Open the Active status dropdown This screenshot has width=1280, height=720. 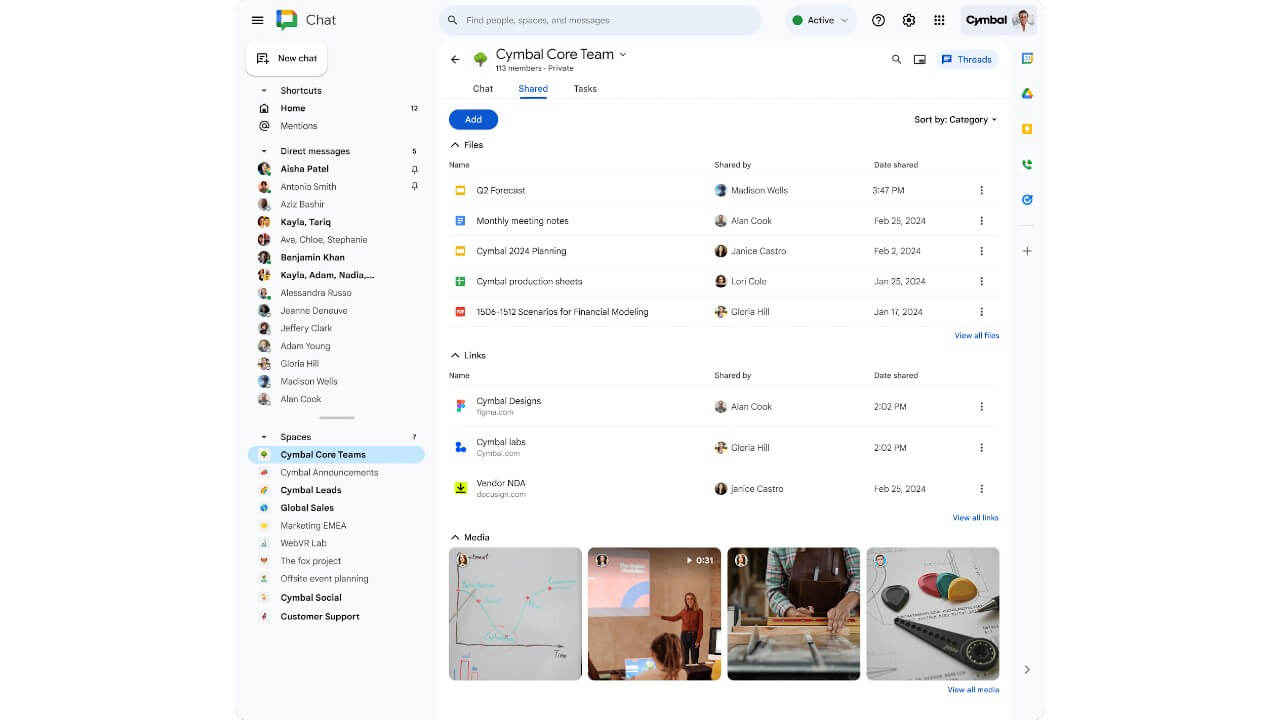click(x=820, y=19)
